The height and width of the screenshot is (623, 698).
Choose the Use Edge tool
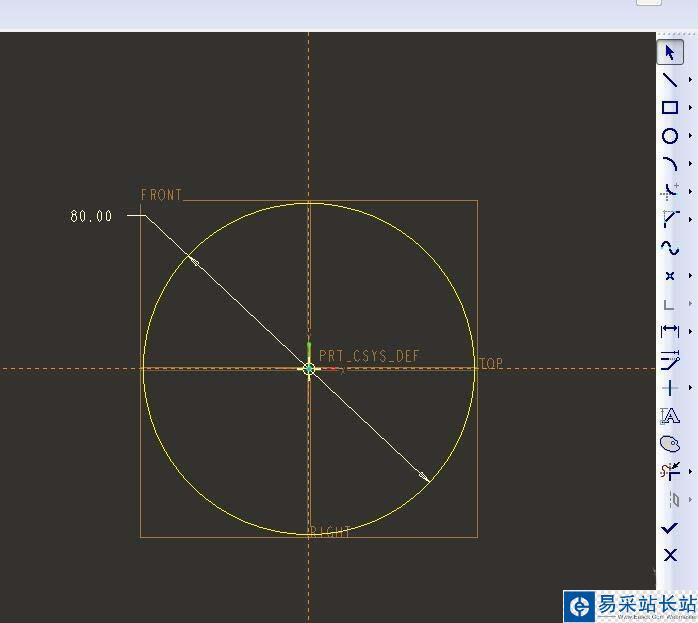pos(669,304)
